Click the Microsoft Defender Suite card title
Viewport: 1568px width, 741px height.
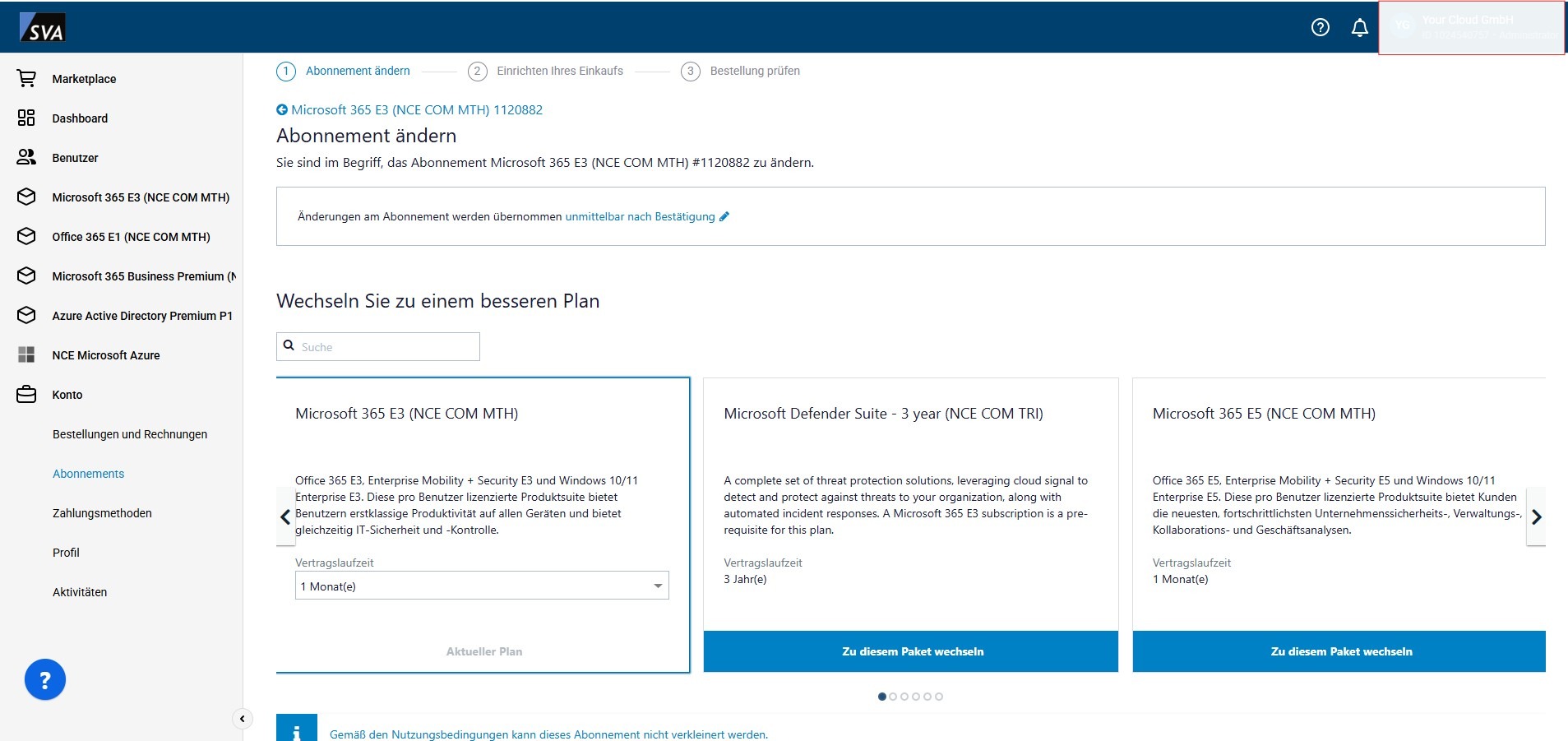pos(883,414)
